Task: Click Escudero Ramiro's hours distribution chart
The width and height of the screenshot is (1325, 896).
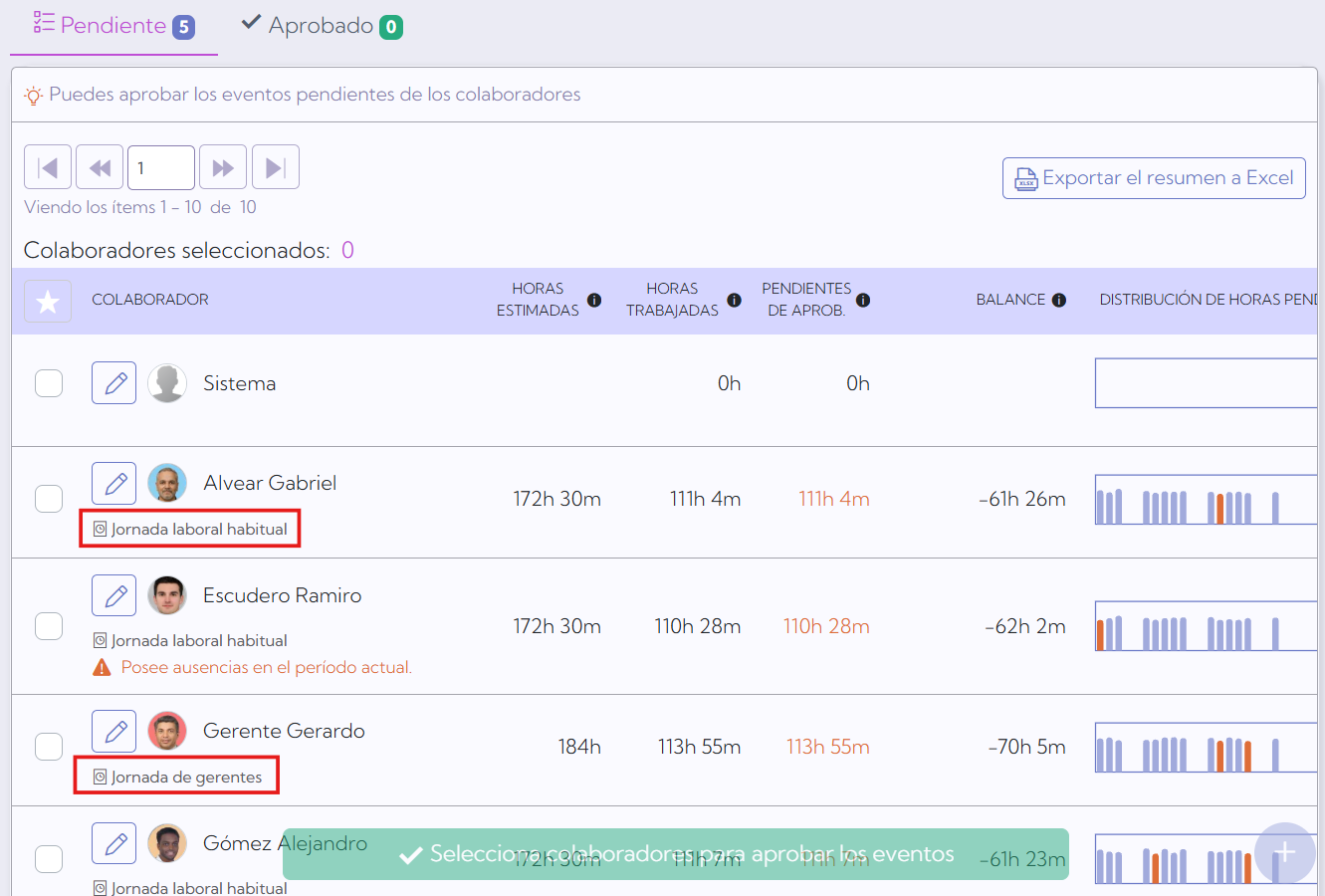Action: 1207,626
